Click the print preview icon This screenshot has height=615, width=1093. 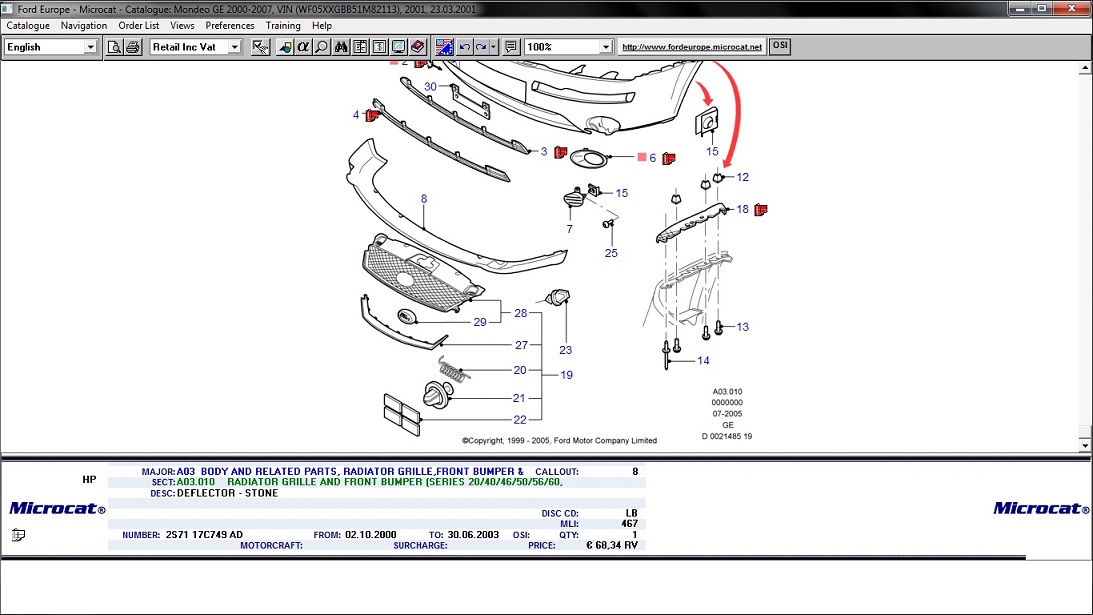(x=115, y=47)
